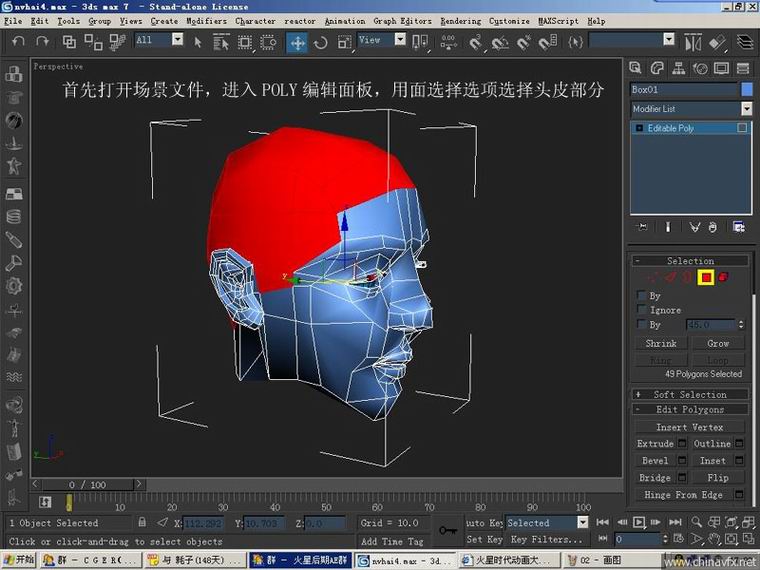Open the named selection sets dropdown

click(668, 39)
